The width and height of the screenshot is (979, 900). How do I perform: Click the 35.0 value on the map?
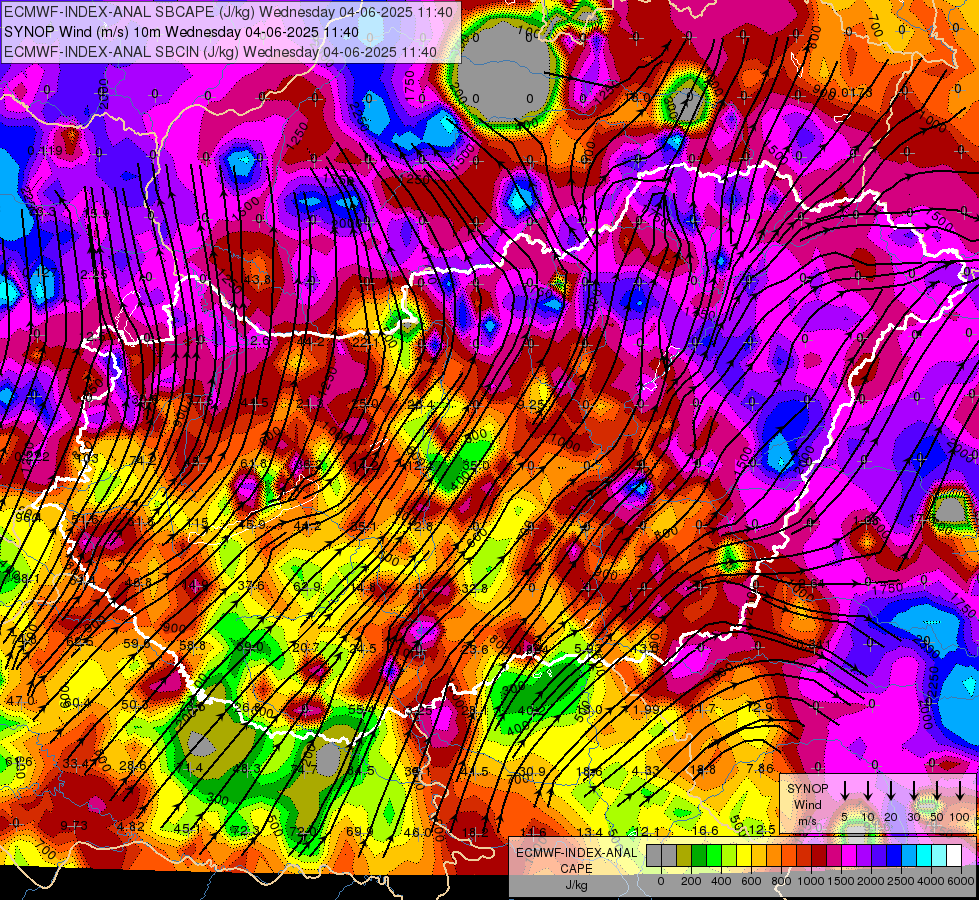476,465
